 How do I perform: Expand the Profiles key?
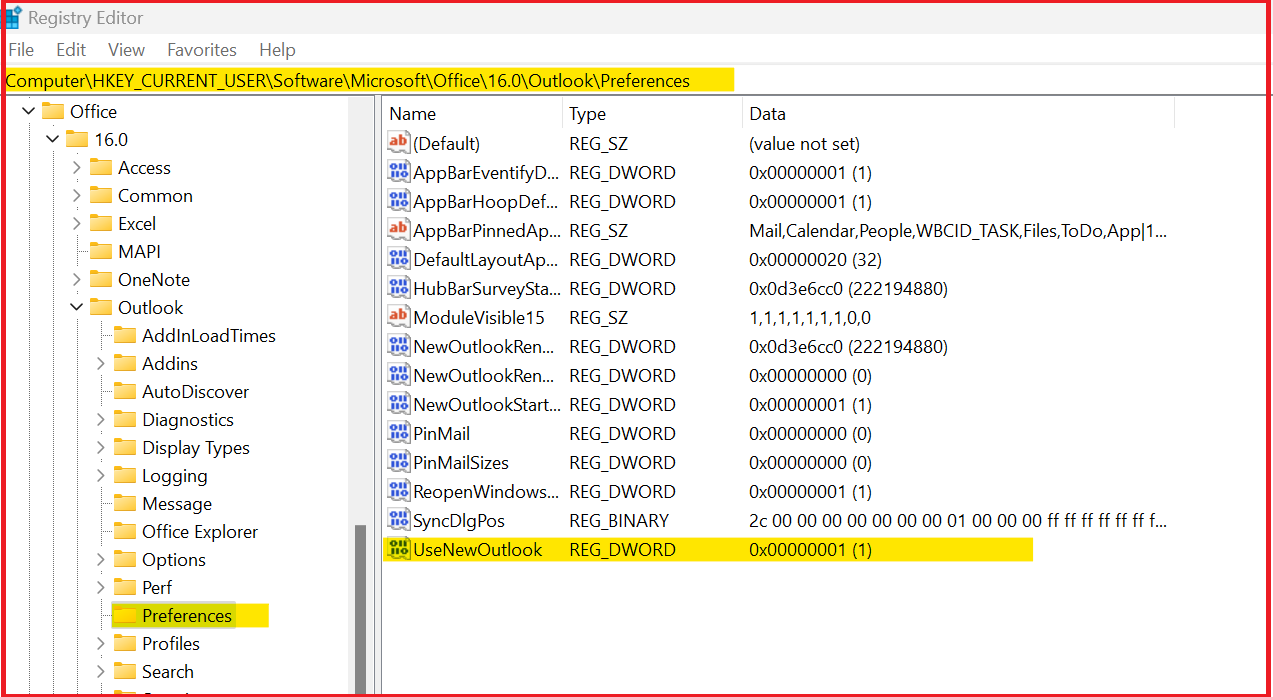100,643
